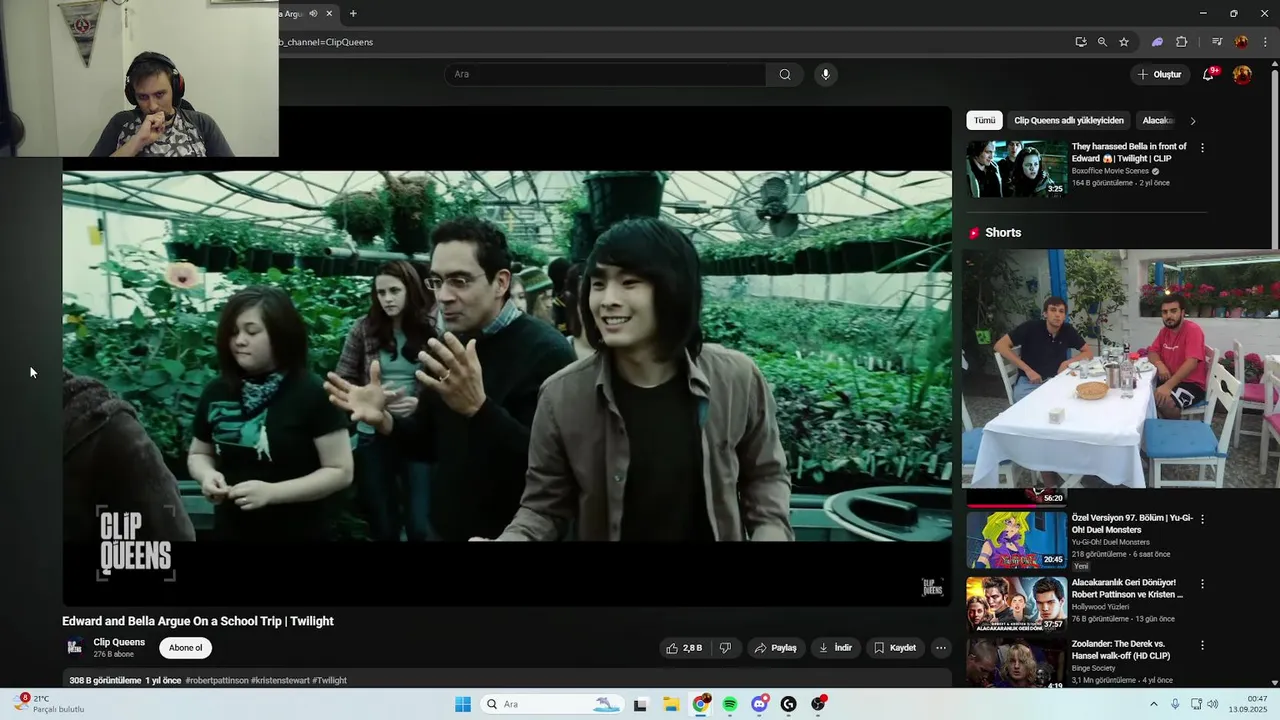
Task: Open menu for Yu-Gi-Oh video
Action: pos(1202,519)
